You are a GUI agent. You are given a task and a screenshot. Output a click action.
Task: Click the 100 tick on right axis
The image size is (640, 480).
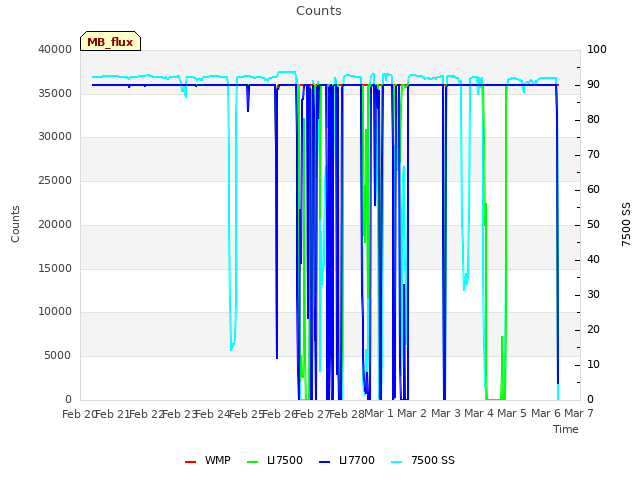[597, 49]
